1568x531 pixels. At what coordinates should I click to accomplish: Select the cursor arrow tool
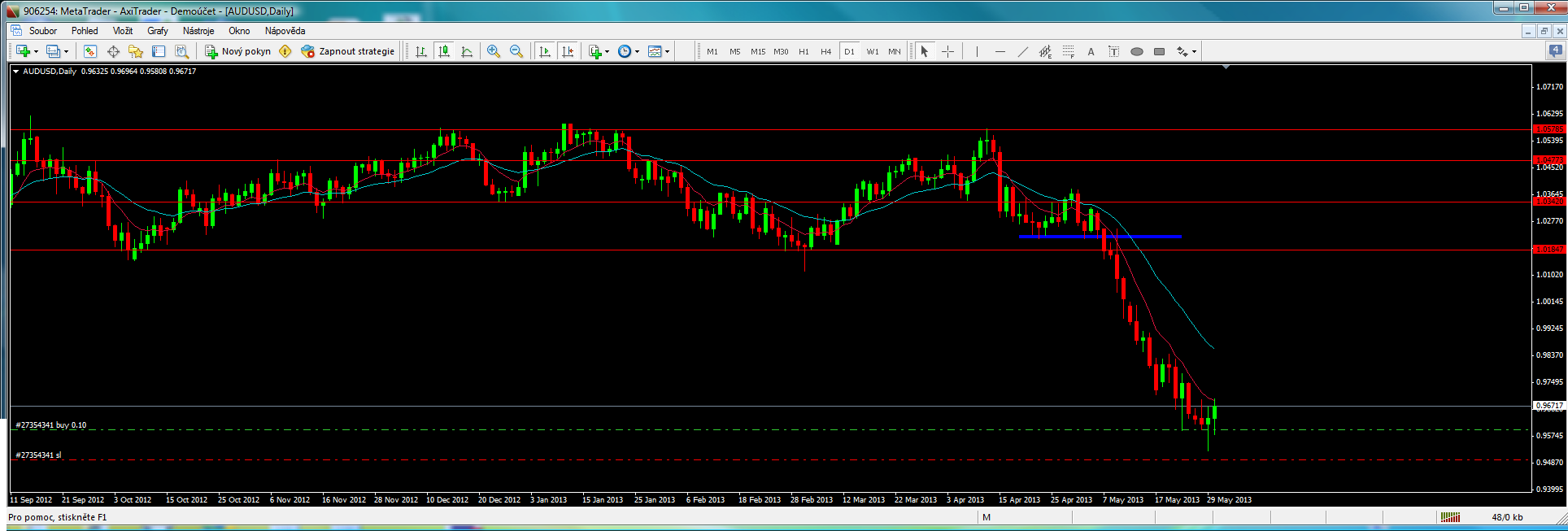pyautogui.click(x=925, y=51)
